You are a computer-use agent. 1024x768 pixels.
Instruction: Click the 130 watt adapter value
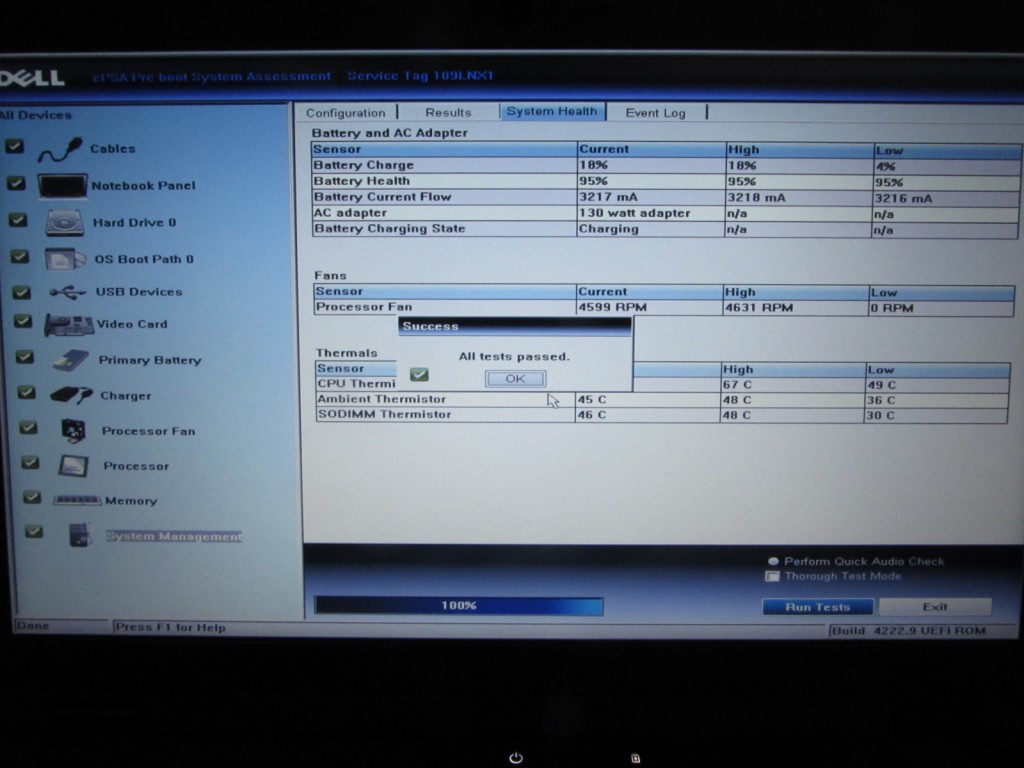point(634,213)
